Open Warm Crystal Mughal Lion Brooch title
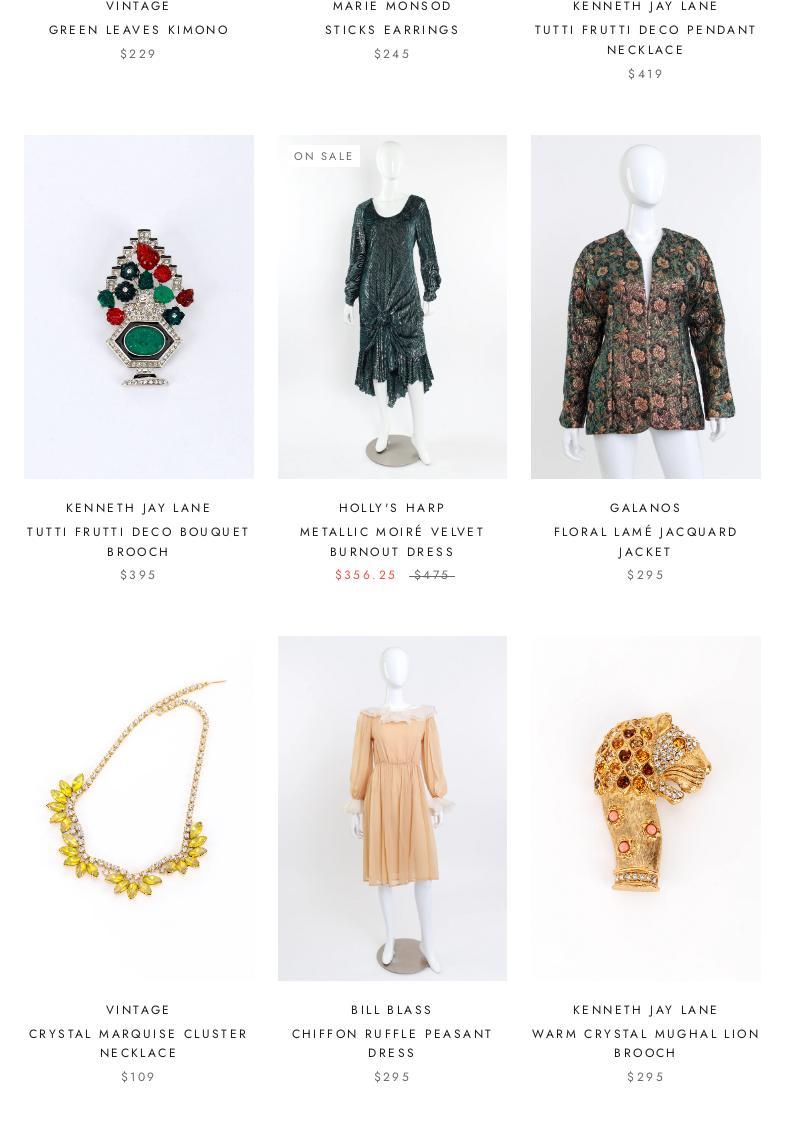This screenshot has width=785, height=1127. click(x=646, y=1043)
